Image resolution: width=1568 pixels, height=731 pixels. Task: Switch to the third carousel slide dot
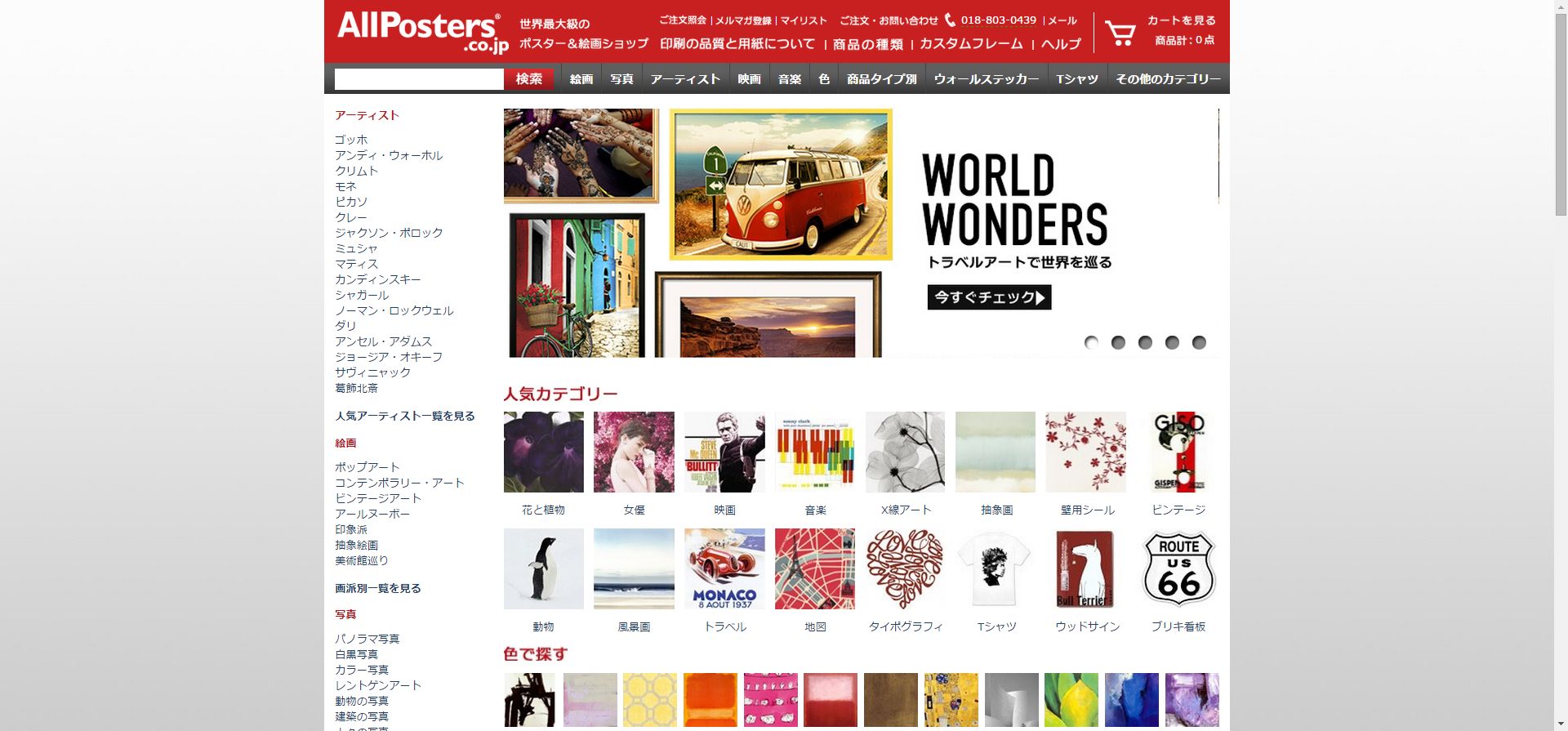(x=1145, y=342)
